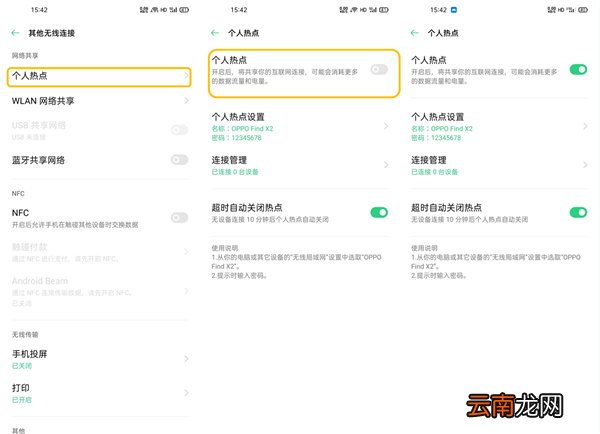The height and width of the screenshot is (434, 600).
Task: Open 手机投屏 settings
Action: click(x=99, y=359)
